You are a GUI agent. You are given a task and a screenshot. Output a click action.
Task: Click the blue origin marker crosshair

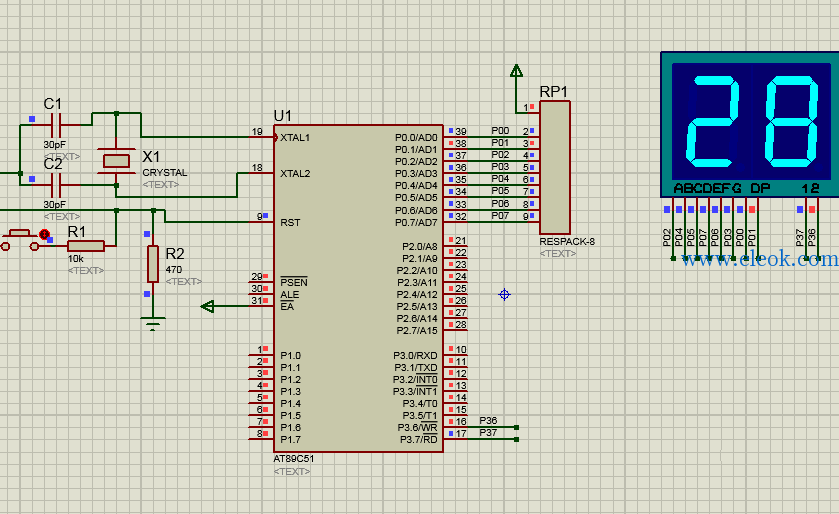coord(505,294)
